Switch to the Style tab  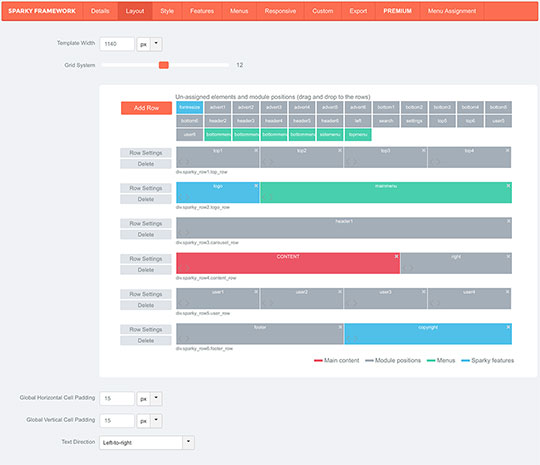pos(167,11)
